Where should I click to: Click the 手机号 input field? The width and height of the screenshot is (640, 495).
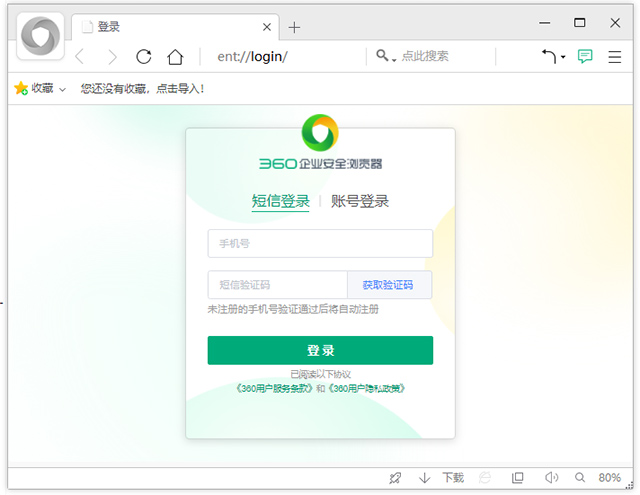point(320,243)
